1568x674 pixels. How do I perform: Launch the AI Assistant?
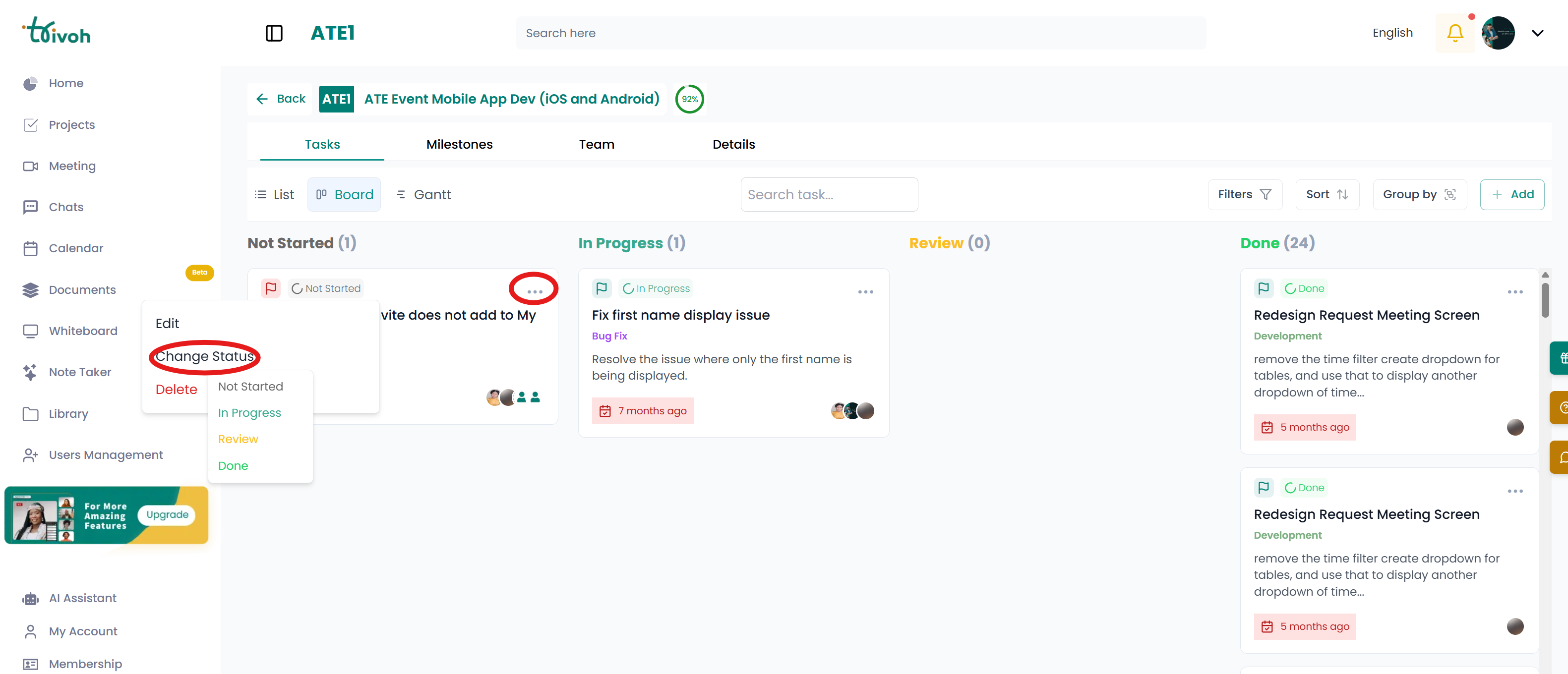[82, 598]
